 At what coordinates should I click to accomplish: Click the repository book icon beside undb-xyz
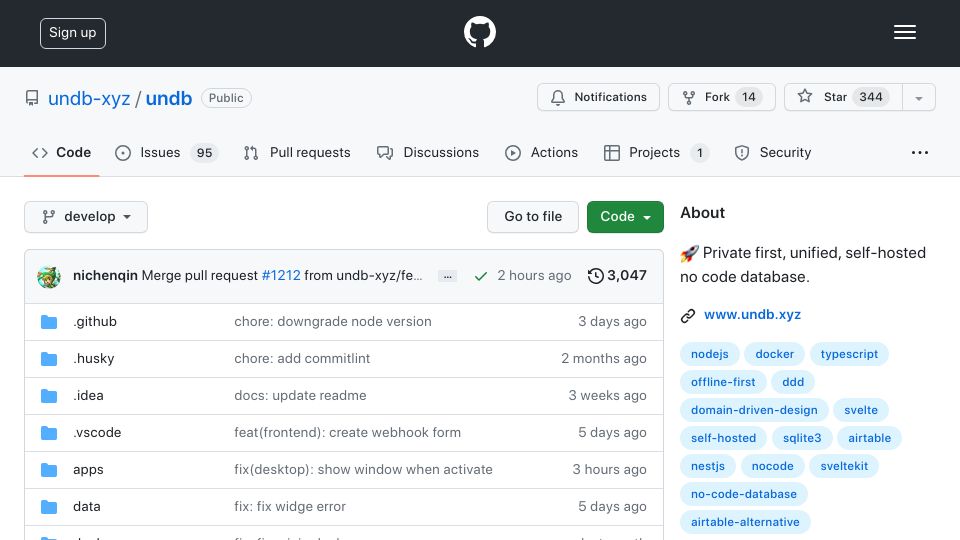[x=32, y=98]
